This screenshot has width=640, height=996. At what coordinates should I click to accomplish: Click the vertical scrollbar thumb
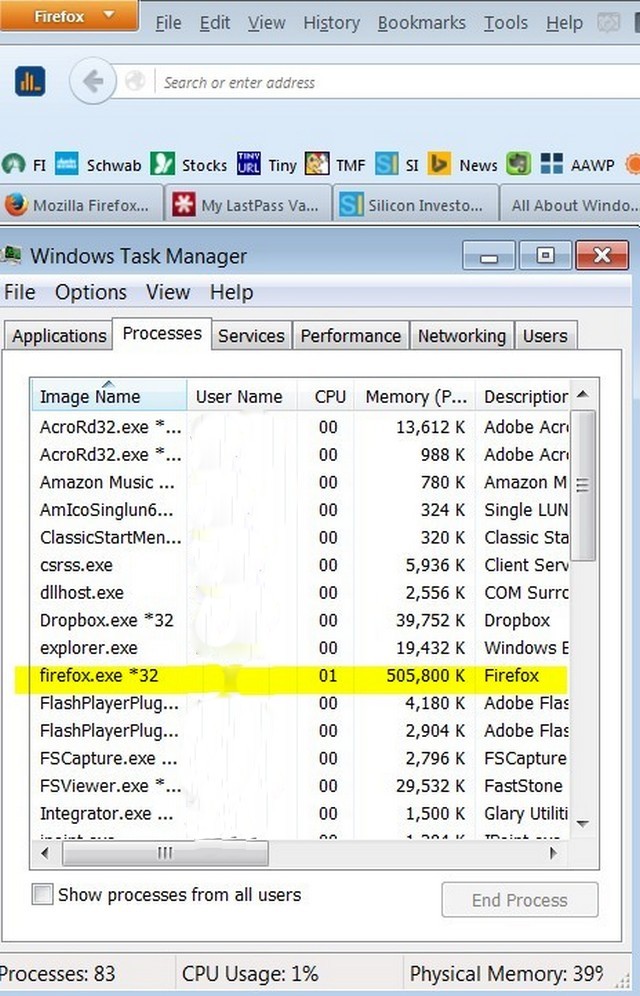point(583,485)
